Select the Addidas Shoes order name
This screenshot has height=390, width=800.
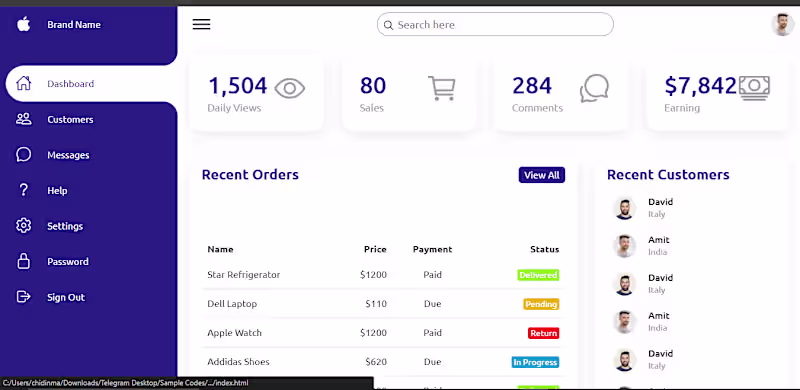pos(238,362)
